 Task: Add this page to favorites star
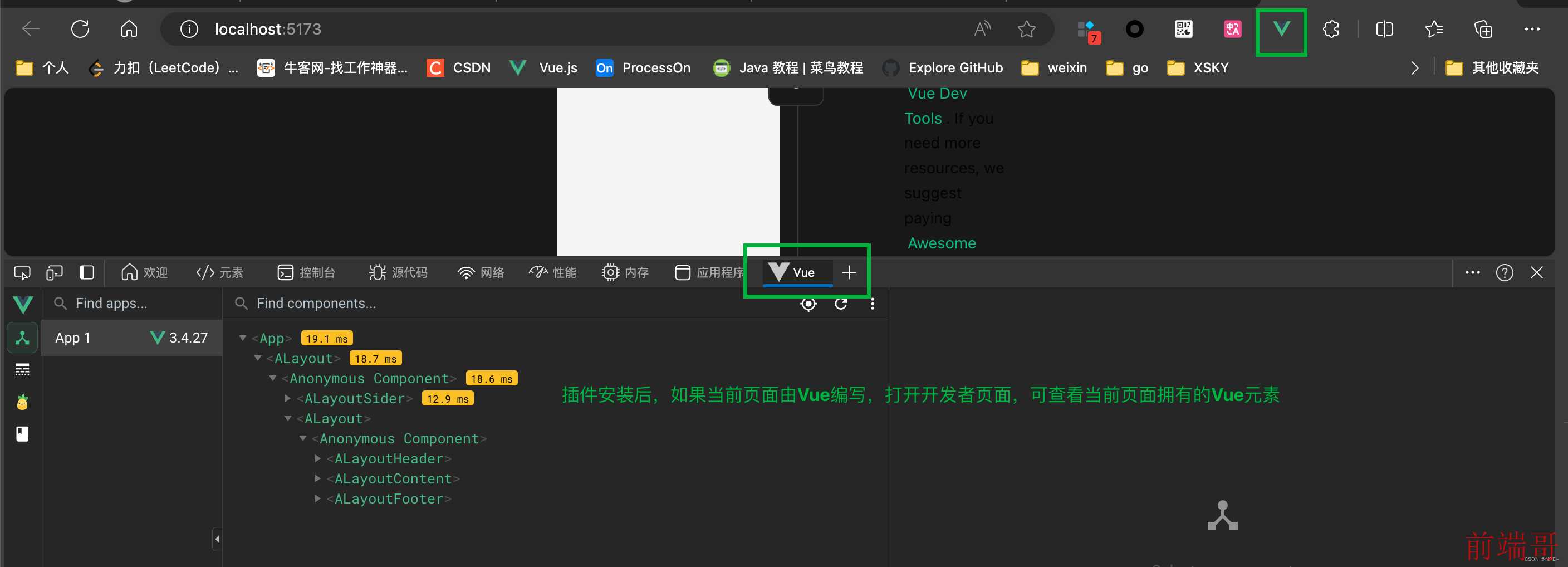coord(1027,28)
